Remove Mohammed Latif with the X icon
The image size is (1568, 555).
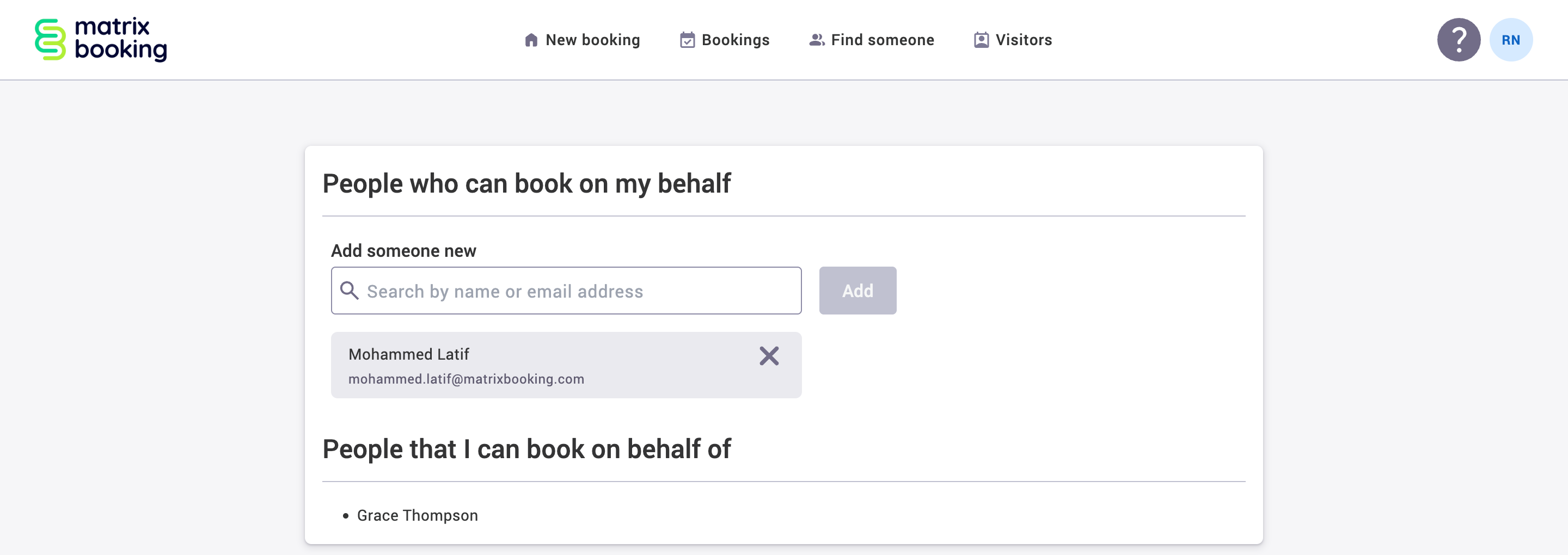click(x=769, y=356)
